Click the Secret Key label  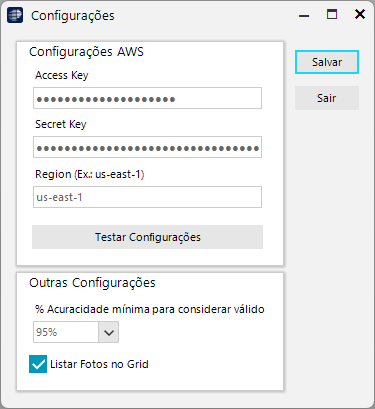click(61, 124)
